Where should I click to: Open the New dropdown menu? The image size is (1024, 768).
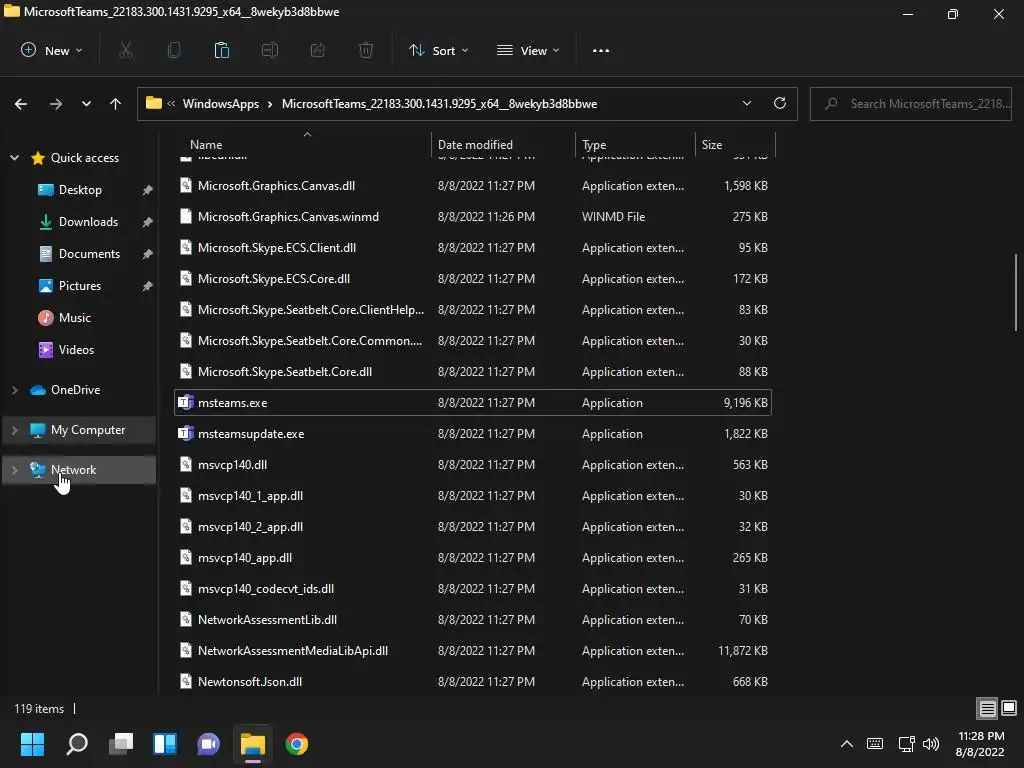point(52,50)
